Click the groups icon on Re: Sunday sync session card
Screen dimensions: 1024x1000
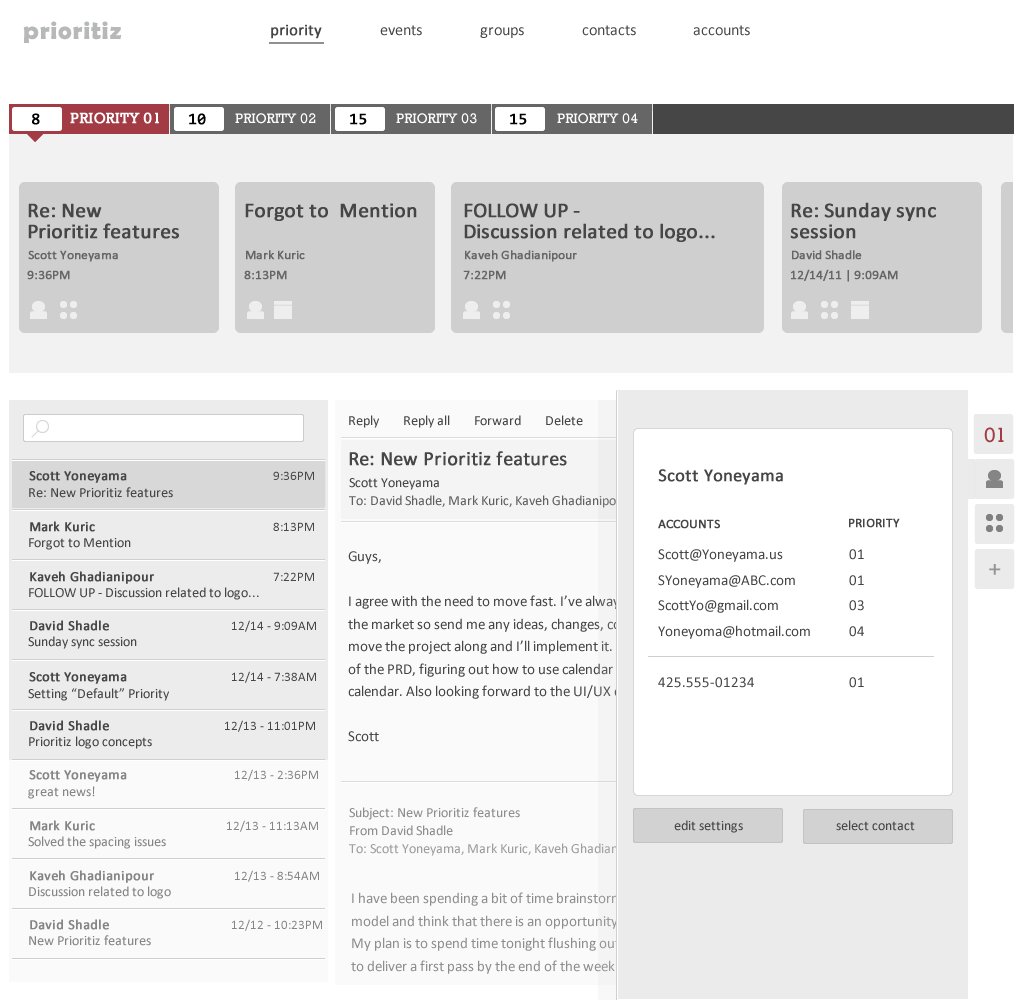pos(829,310)
